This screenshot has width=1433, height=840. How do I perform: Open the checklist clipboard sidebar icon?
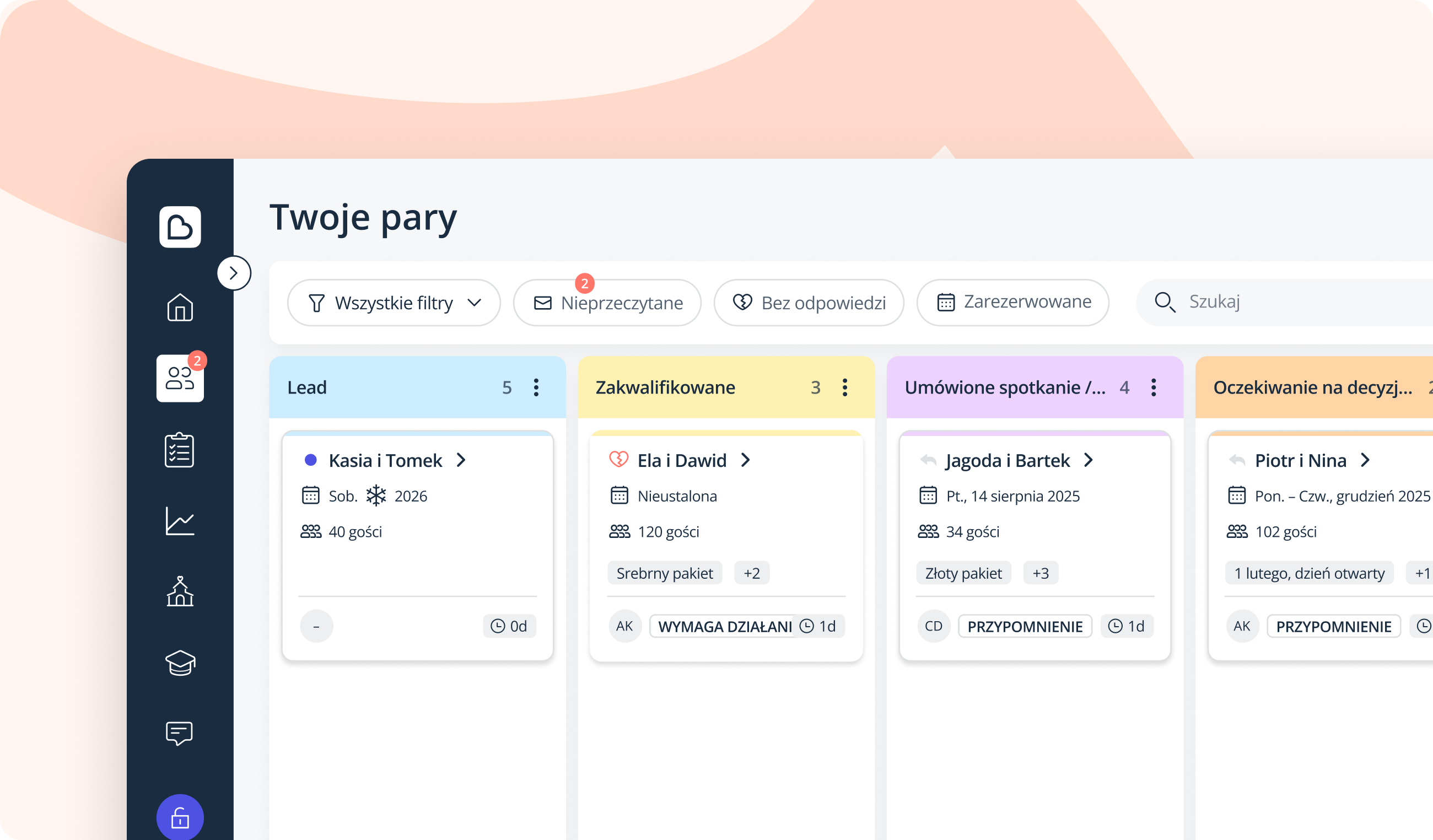pos(180,450)
